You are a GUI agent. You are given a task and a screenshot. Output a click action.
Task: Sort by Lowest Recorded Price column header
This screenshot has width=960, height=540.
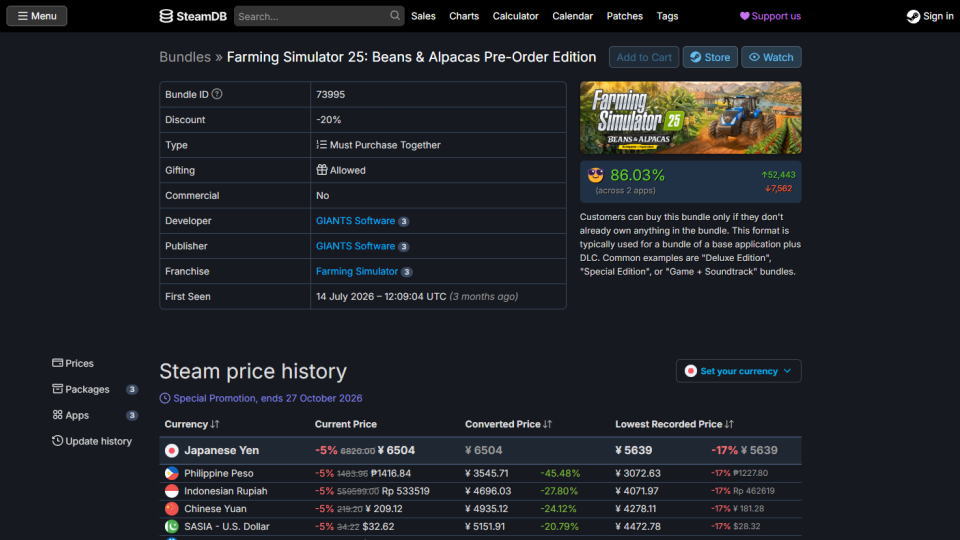674,424
